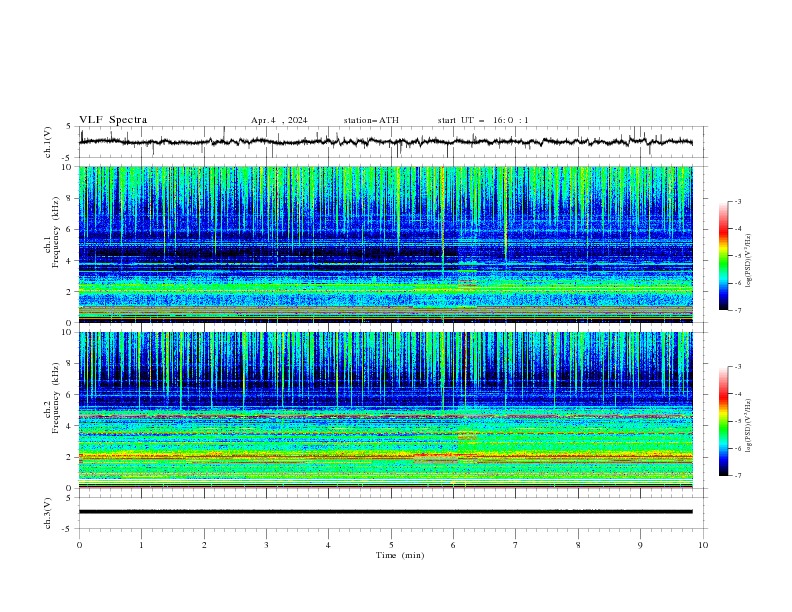Screen dimensions: 792x612
Task: Click the ch.1 spectrogram "2" kHz tick label
Action: (69, 292)
